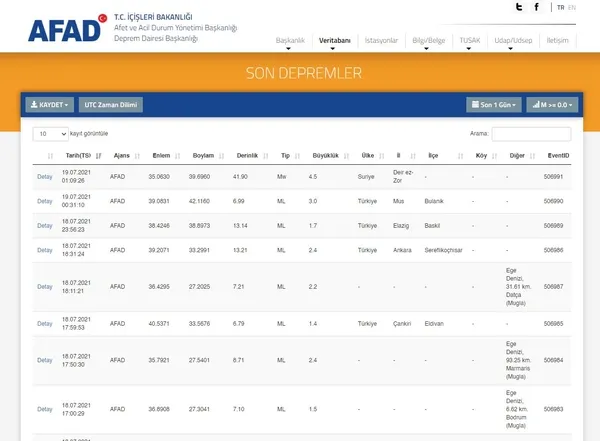
Task: Sort table by Tarih(TS) column arrows
Action: (x=98, y=156)
